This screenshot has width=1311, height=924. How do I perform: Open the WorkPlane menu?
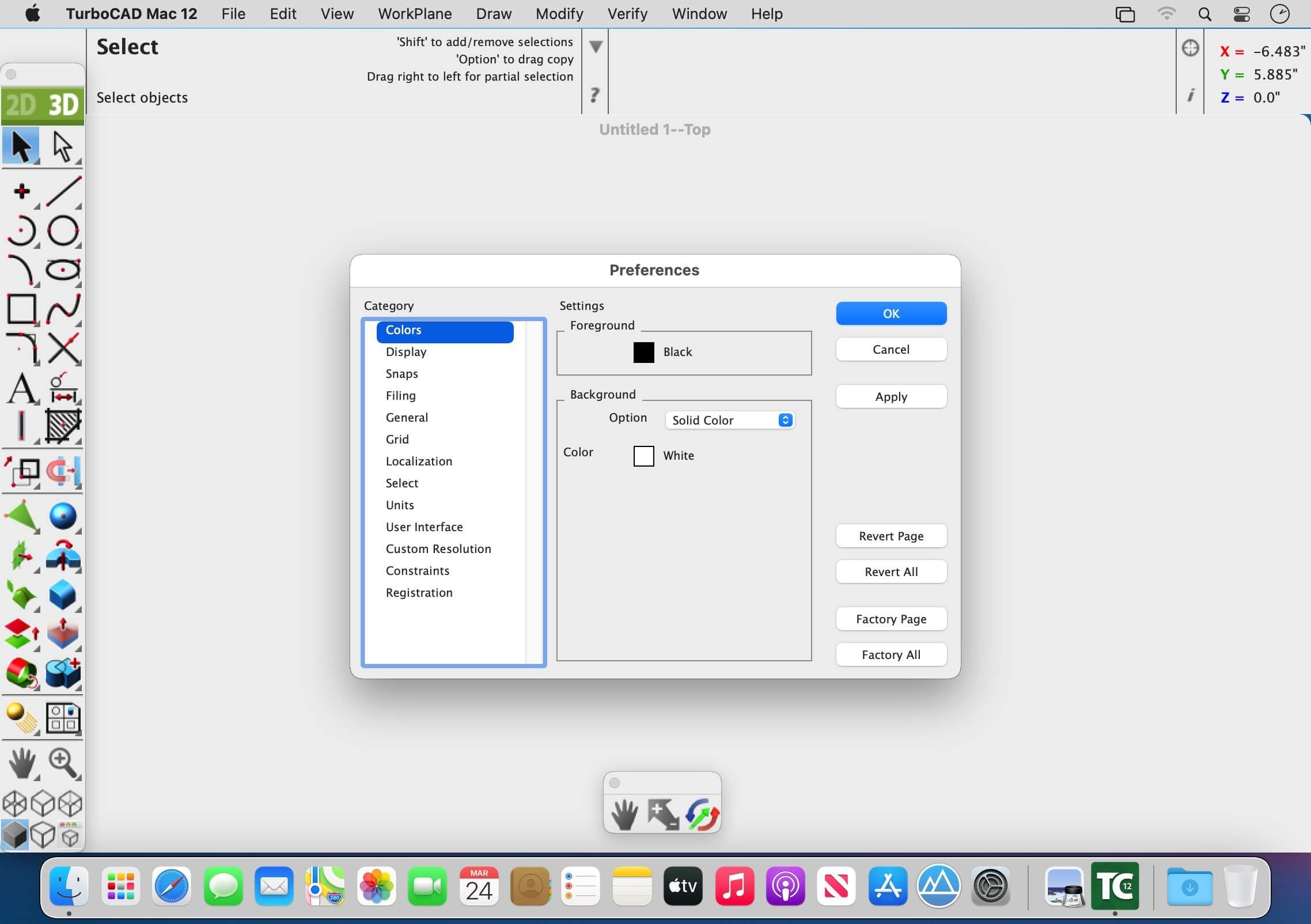click(415, 14)
